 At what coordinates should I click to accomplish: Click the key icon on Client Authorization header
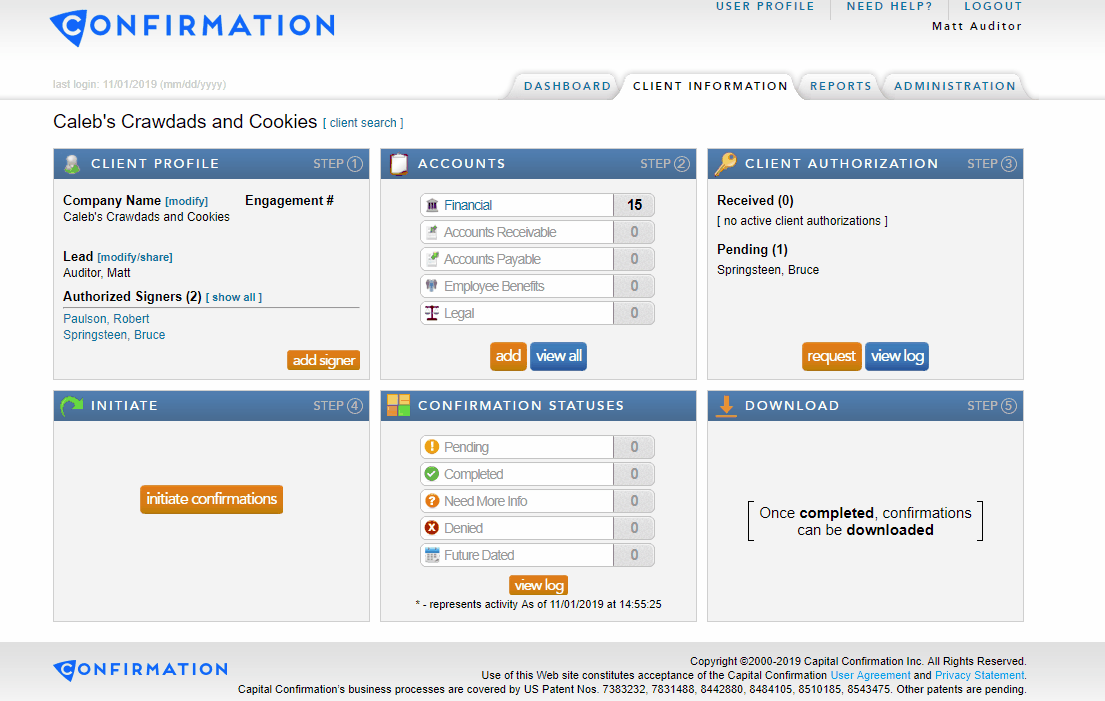727,163
